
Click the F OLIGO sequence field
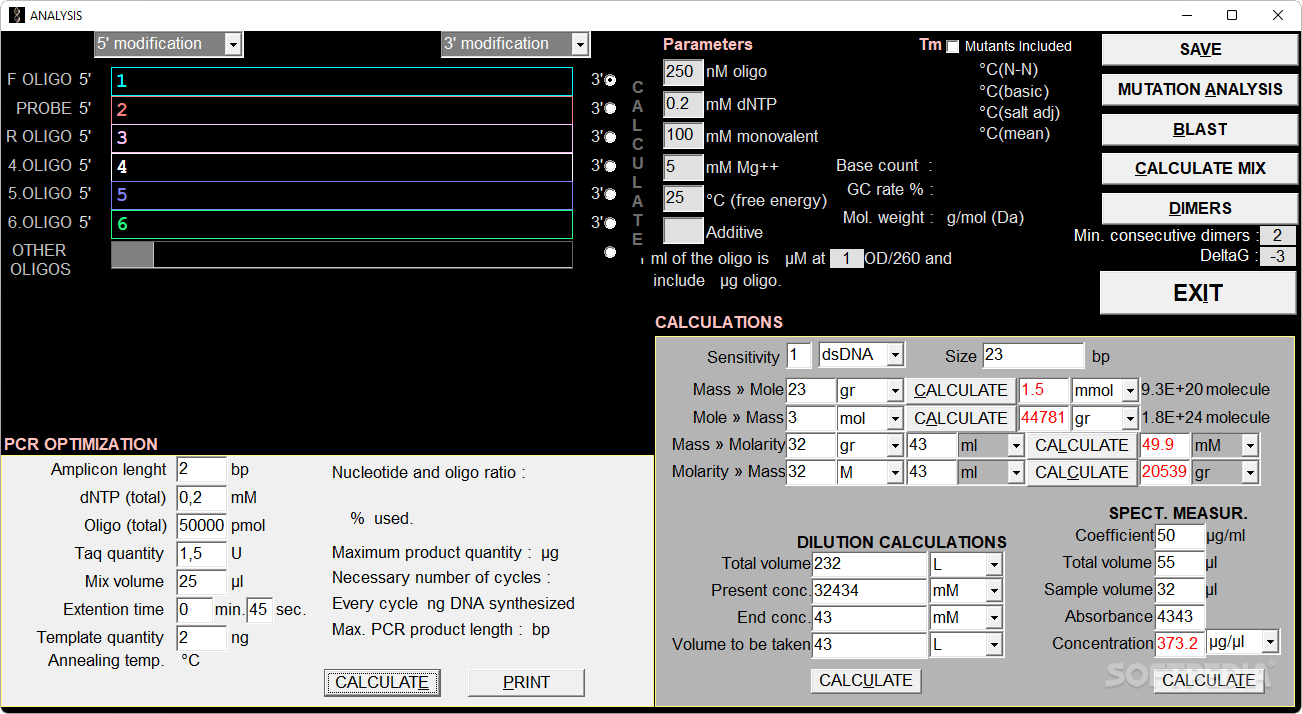pos(342,81)
